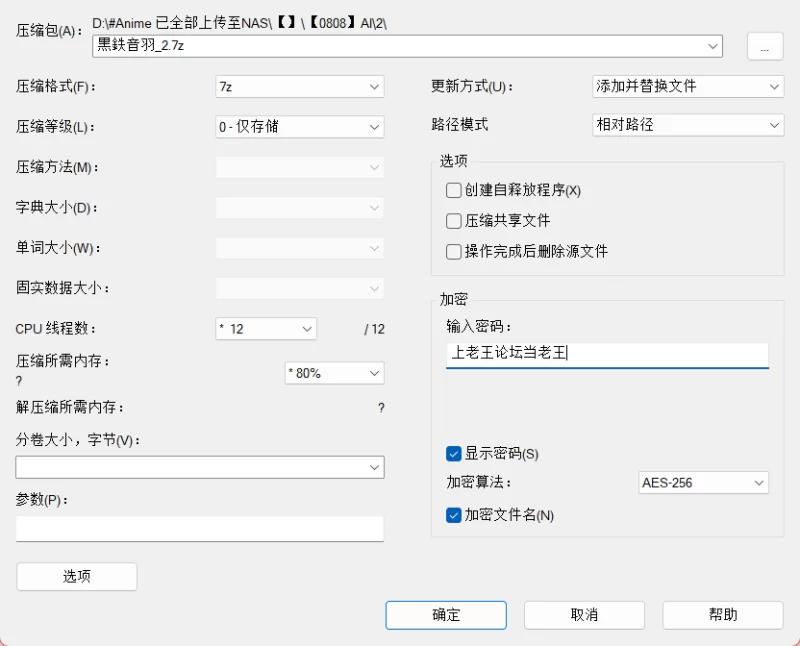Click the 解压缩所需内存 label
Image resolution: width=800 pixels, height=646 pixels.
pyautogui.click(x=70, y=407)
